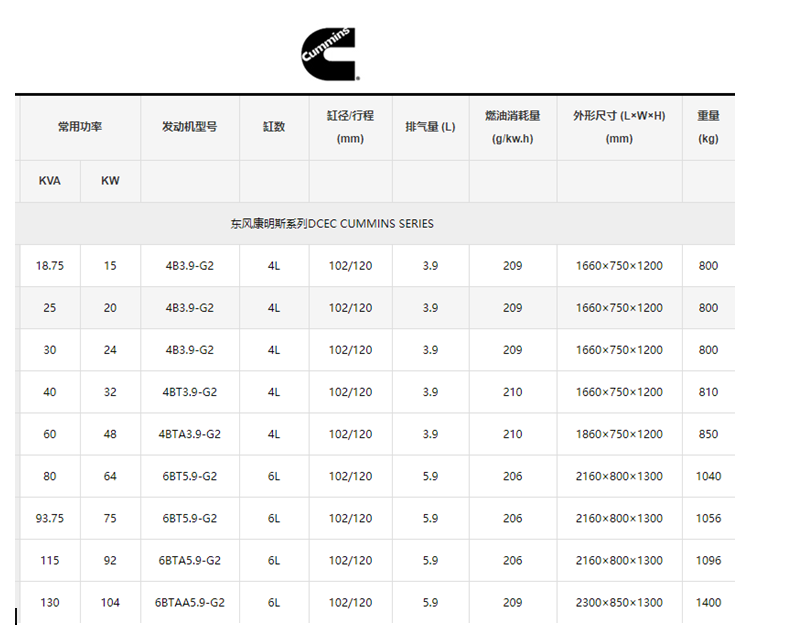Click 4L cylinder cell in 18.75 KVA row
792x637 pixels.
274,266
